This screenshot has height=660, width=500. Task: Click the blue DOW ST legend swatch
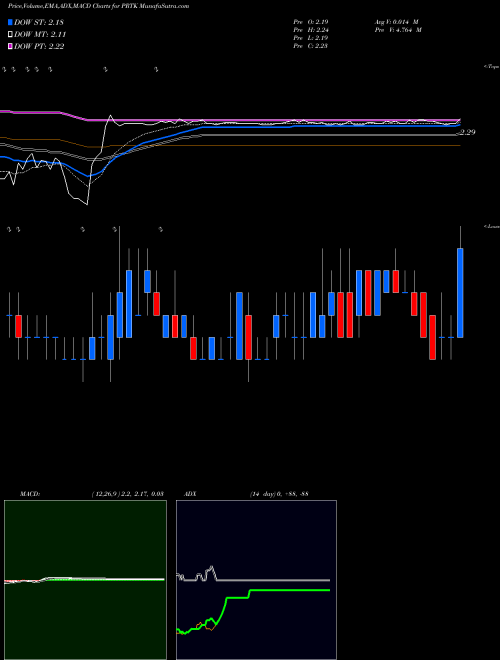(11, 22)
